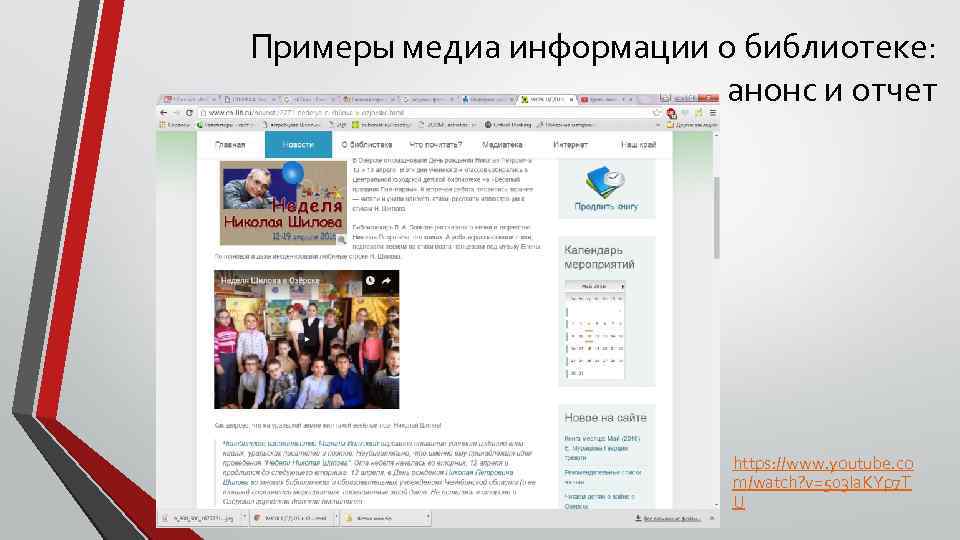The height and width of the screenshot is (540, 960).
Task: Open the dropdown arrow of the second download
Action: pos(336,518)
